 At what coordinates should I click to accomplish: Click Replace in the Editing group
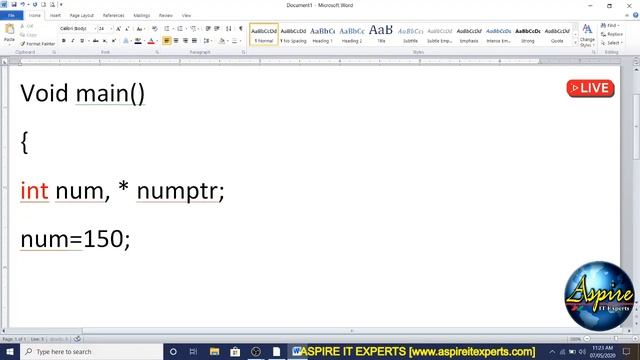pos(612,34)
